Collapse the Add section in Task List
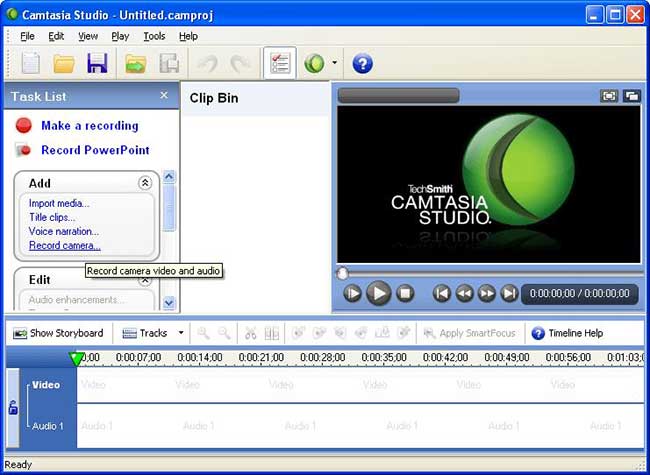The width and height of the screenshot is (650, 475). (145, 183)
